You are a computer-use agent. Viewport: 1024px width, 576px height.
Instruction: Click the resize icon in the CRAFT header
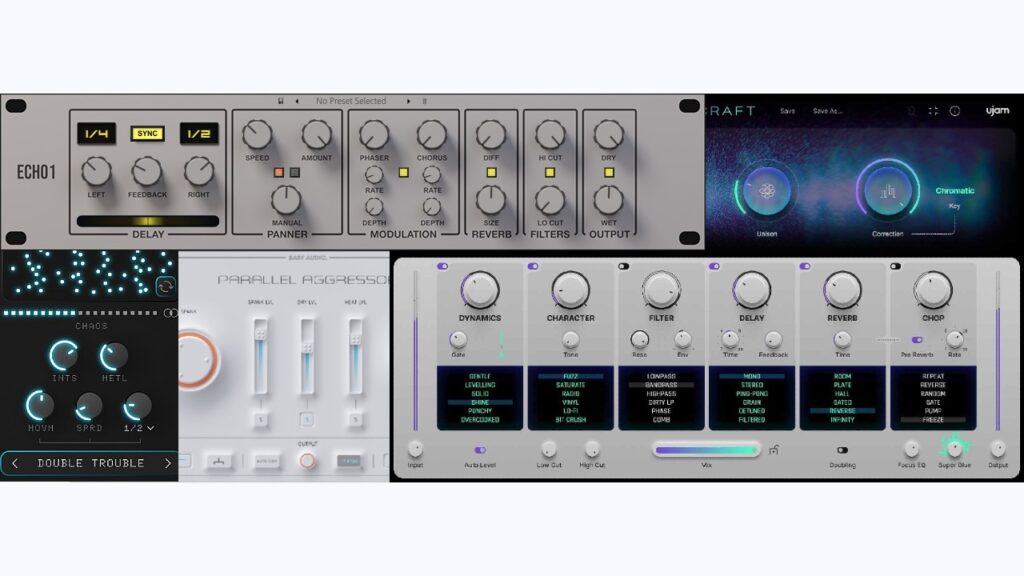(933, 111)
